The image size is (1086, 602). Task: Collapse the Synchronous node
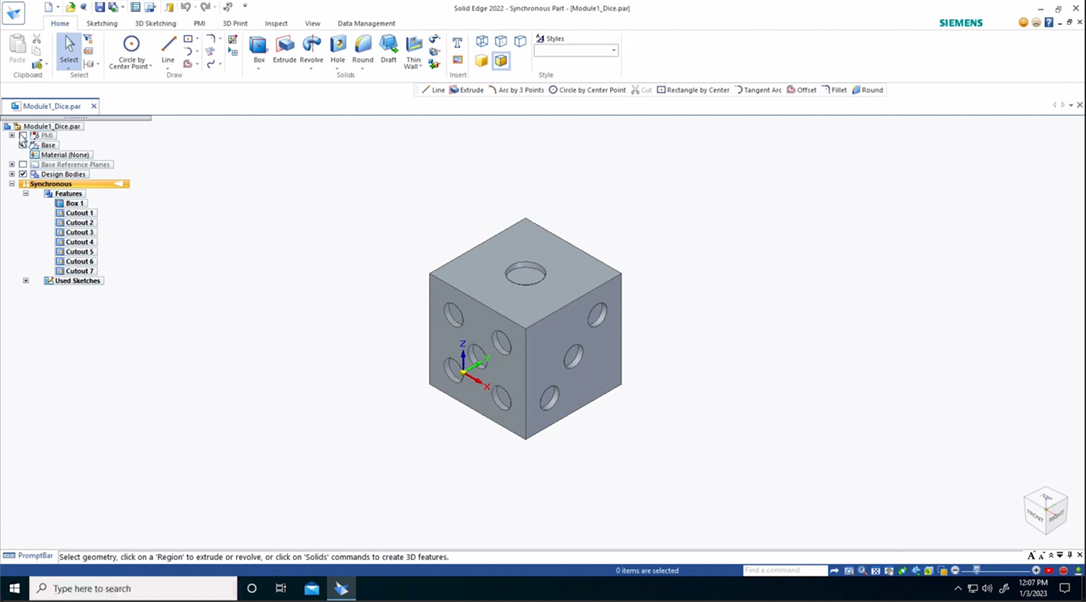[12, 184]
